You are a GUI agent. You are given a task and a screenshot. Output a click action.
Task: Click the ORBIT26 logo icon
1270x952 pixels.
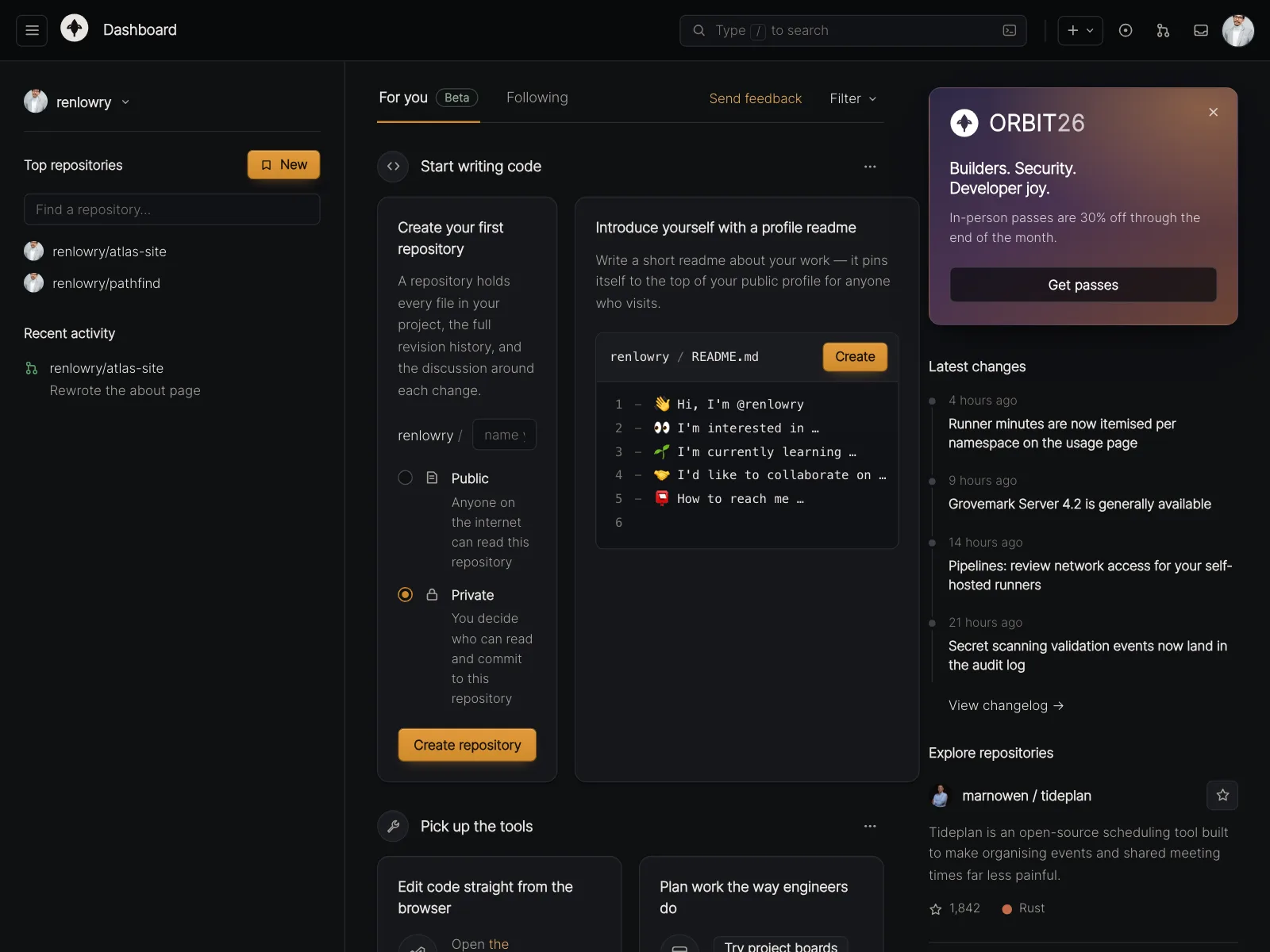coord(964,123)
